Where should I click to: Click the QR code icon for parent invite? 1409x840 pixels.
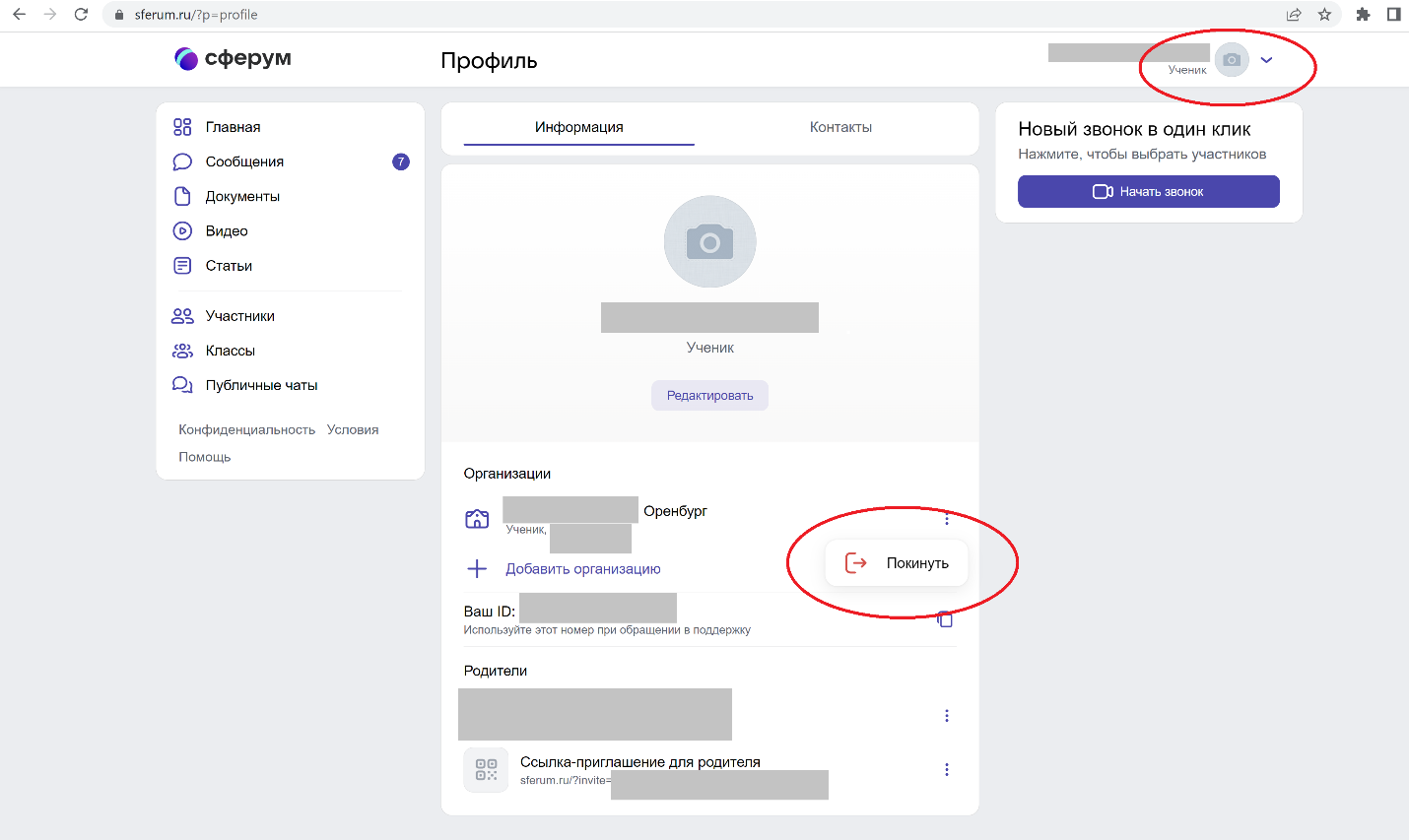coord(486,770)
